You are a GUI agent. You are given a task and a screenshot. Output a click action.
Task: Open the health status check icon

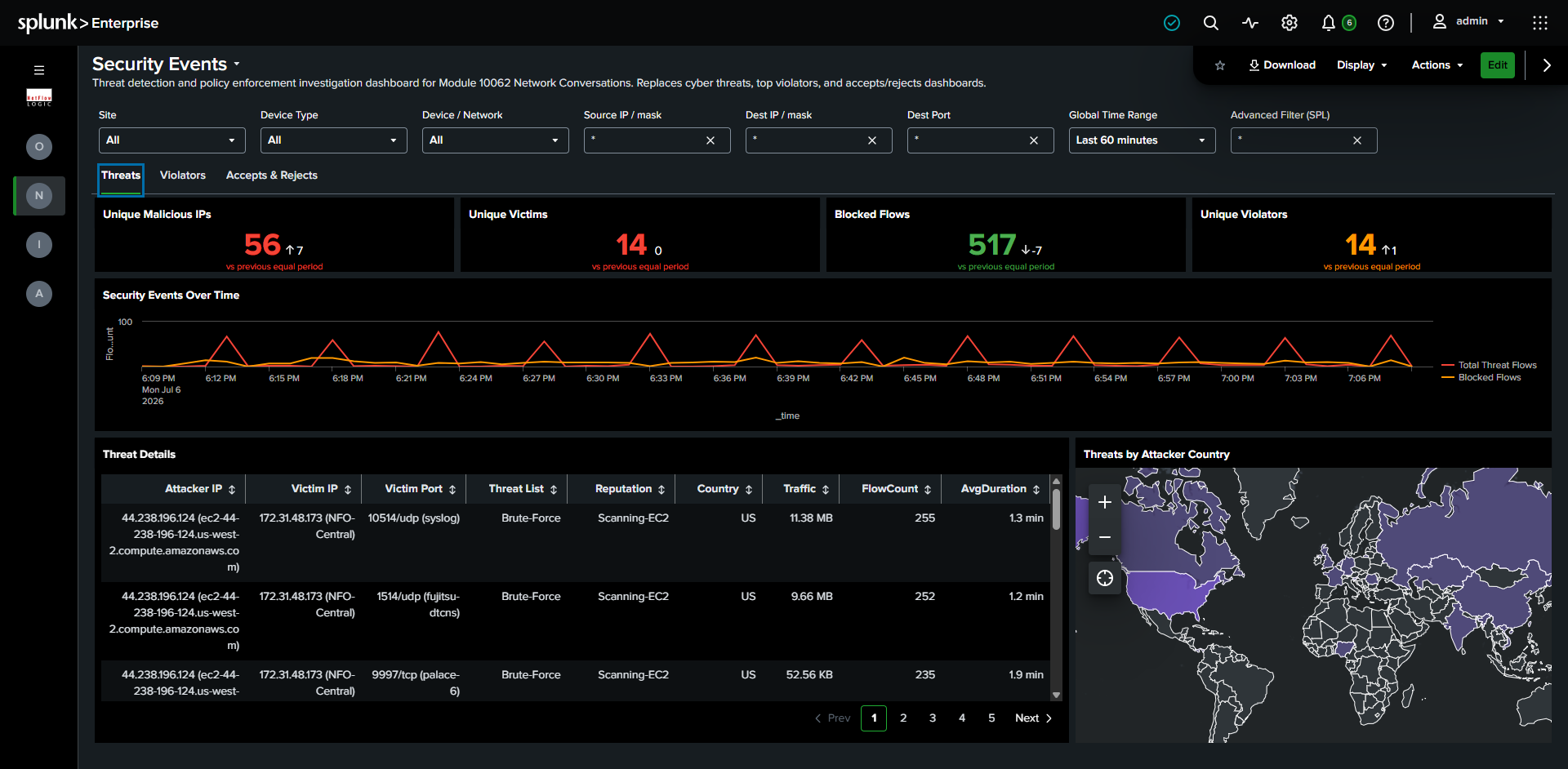pyautogui.click(x=1172, y=23)
